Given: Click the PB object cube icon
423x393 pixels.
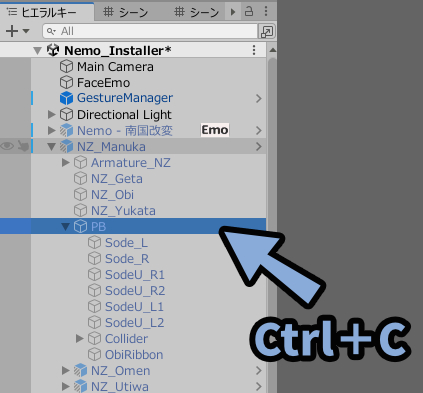Looking at the screenshot, I should [80, 226].
